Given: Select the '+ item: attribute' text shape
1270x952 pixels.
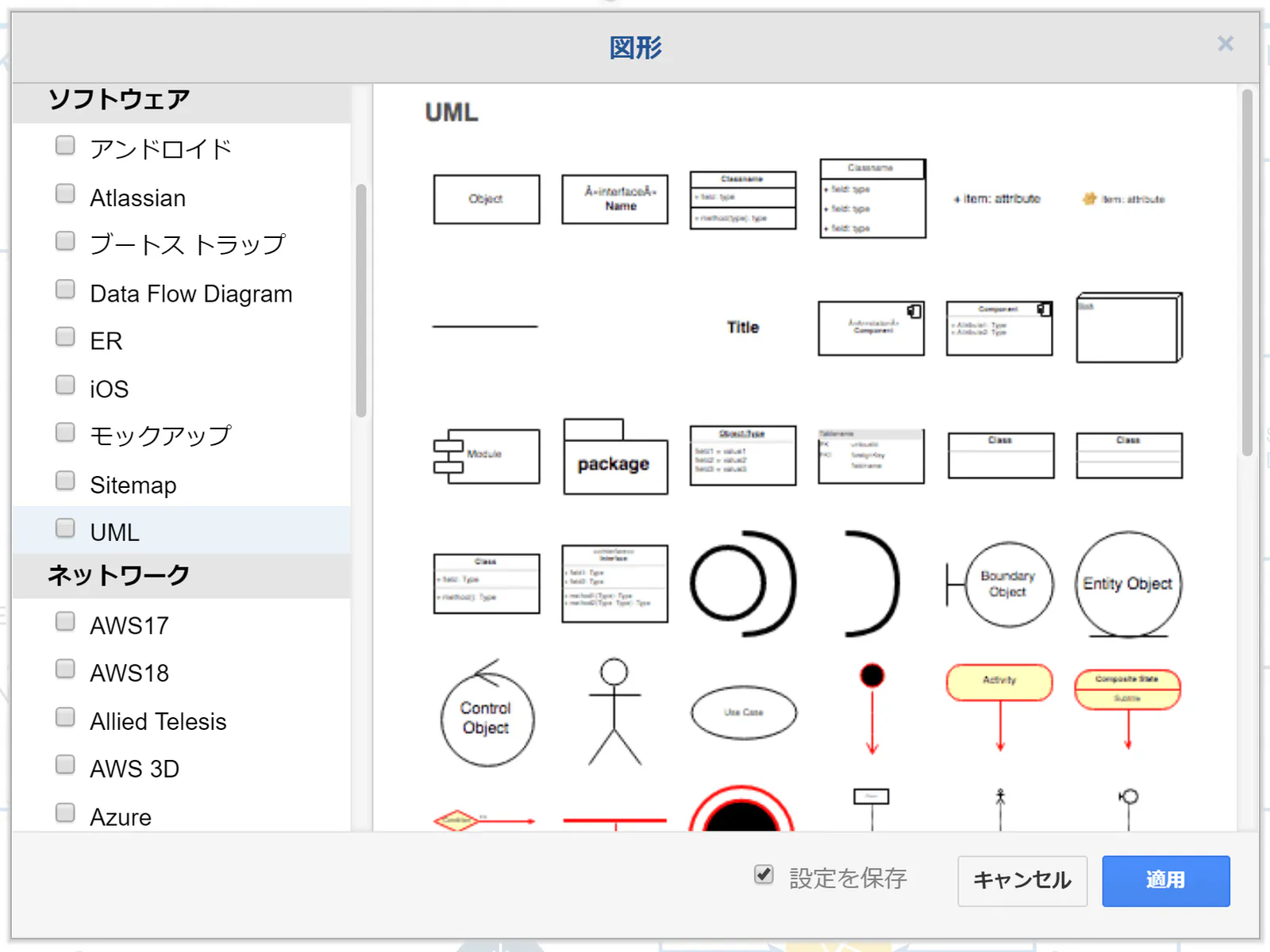Looking at the screenshot, I should click(x=997, y=199).
